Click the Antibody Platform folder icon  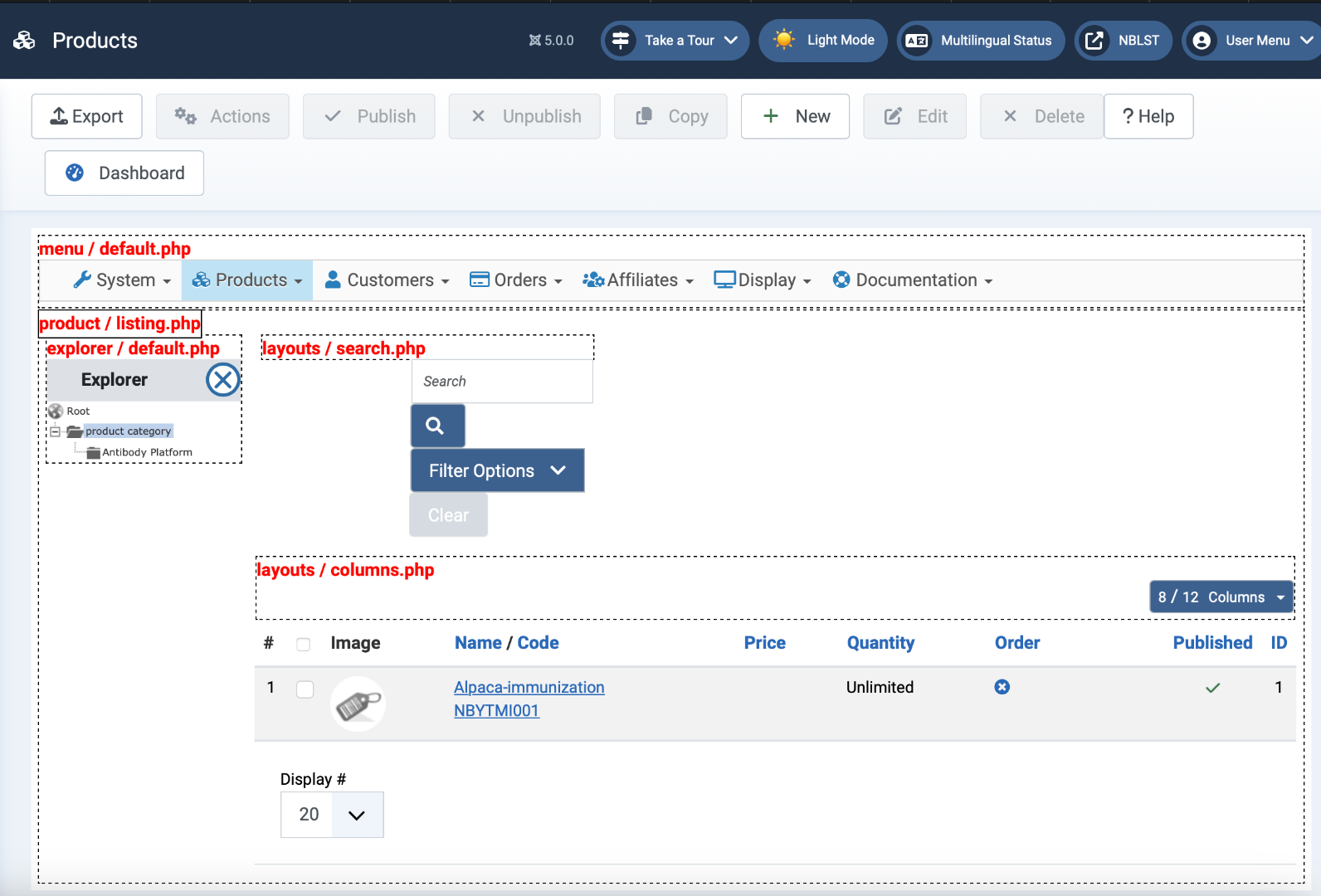click(94, 453)
